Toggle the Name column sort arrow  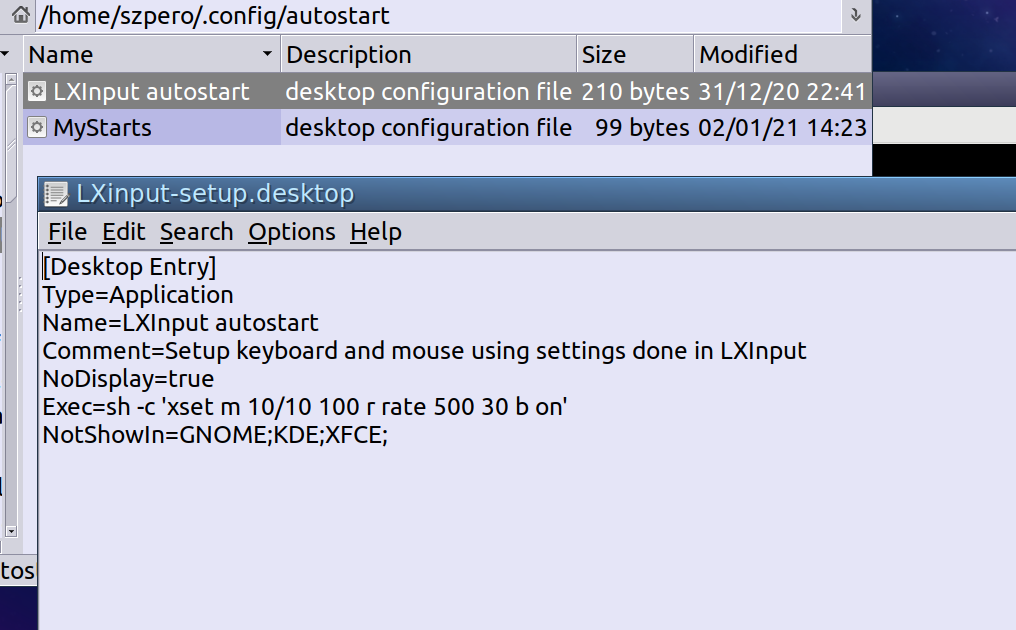click(267, 54)
